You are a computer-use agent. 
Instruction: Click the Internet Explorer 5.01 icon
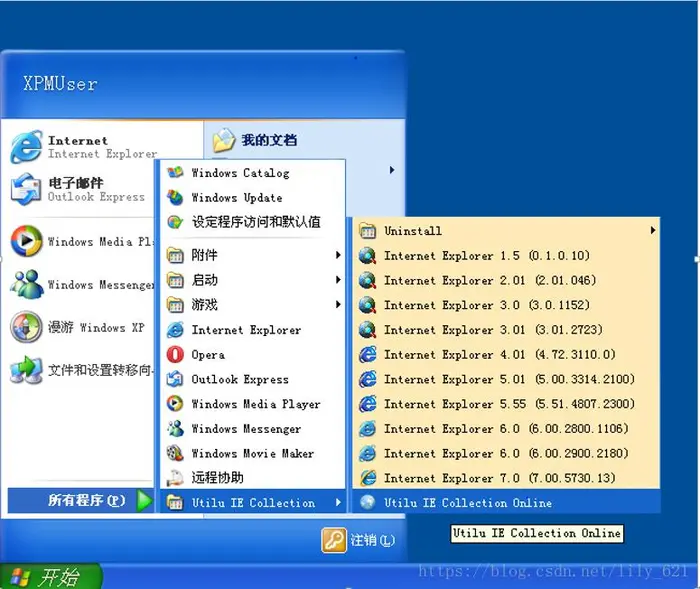367,379
